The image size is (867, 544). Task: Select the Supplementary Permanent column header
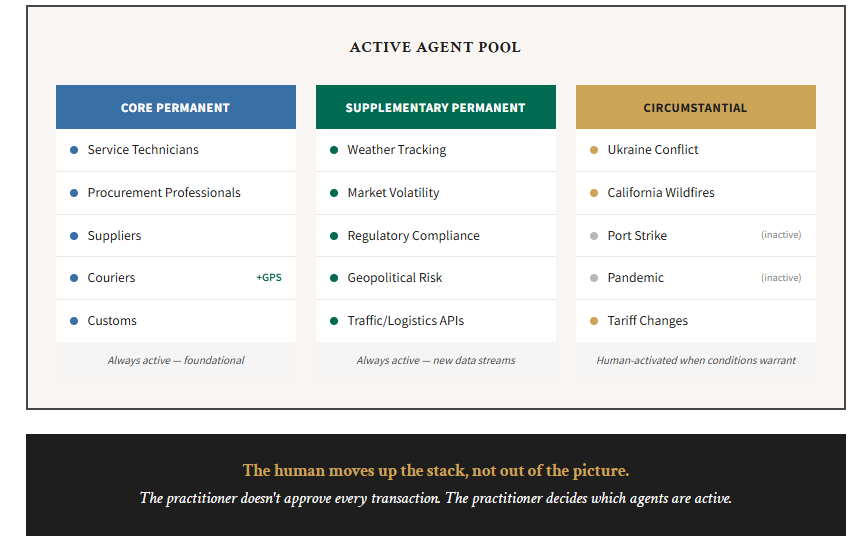(436, 107)
